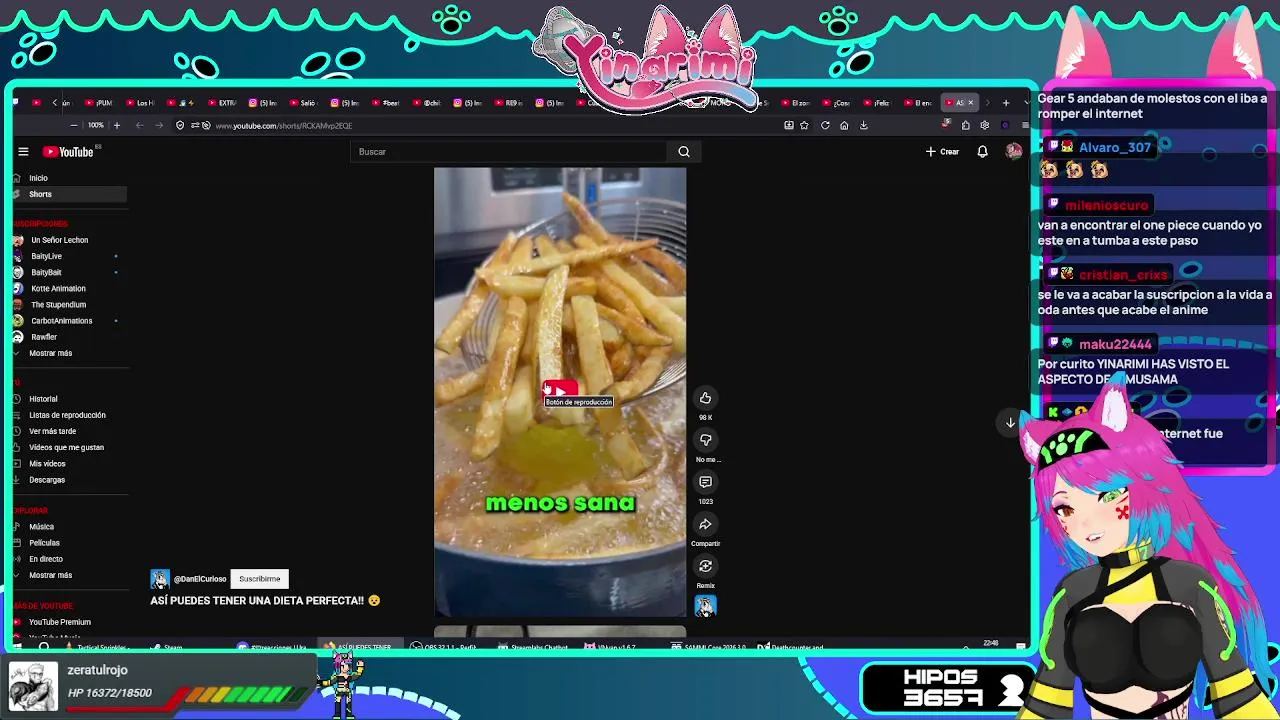This screenshot has width=1280, height=720.
Task: Open the comments icon showing 1023
Action: tap(705, 482)
